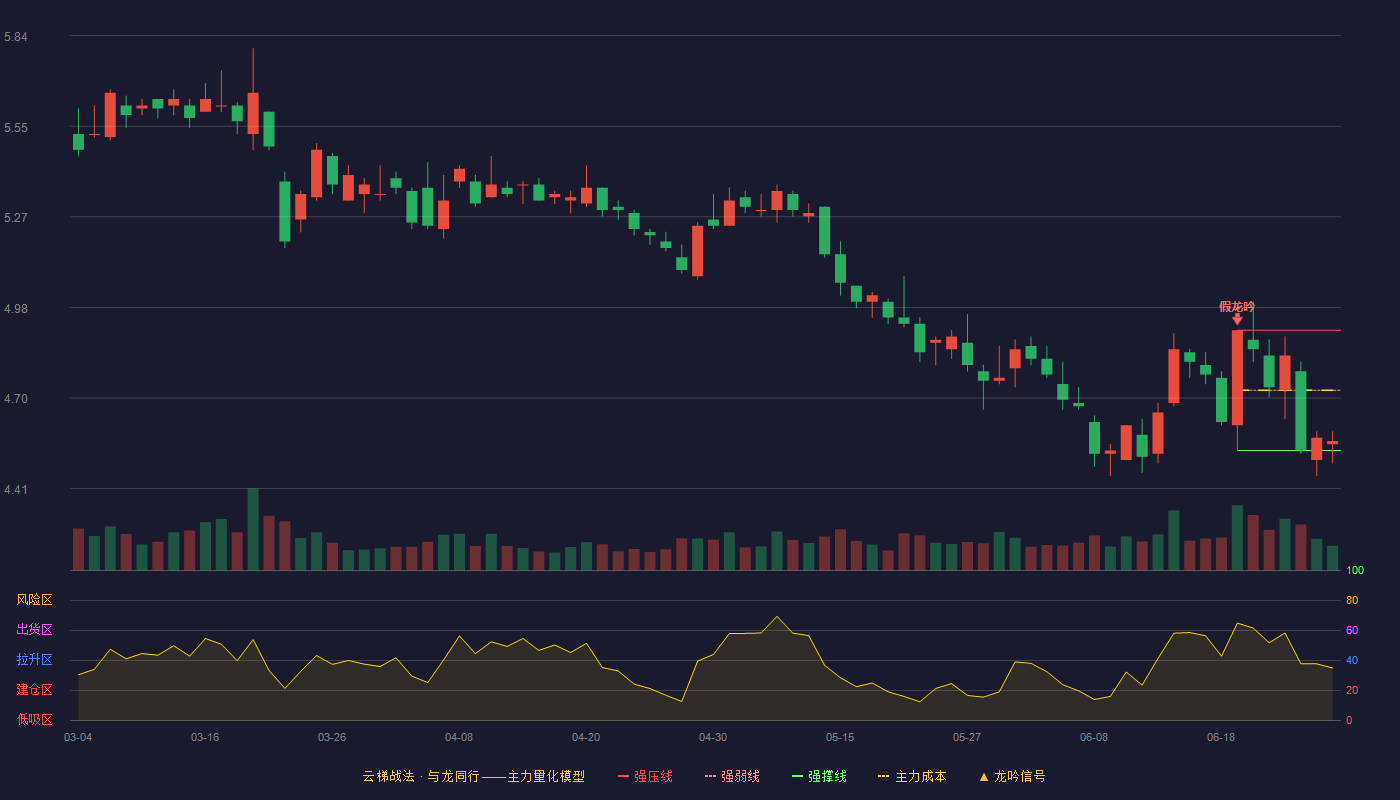Click the 假龙吟 signal arrow marker
The height and width of the screenshot is (800, 1400).
click(x=1237, y=319)
